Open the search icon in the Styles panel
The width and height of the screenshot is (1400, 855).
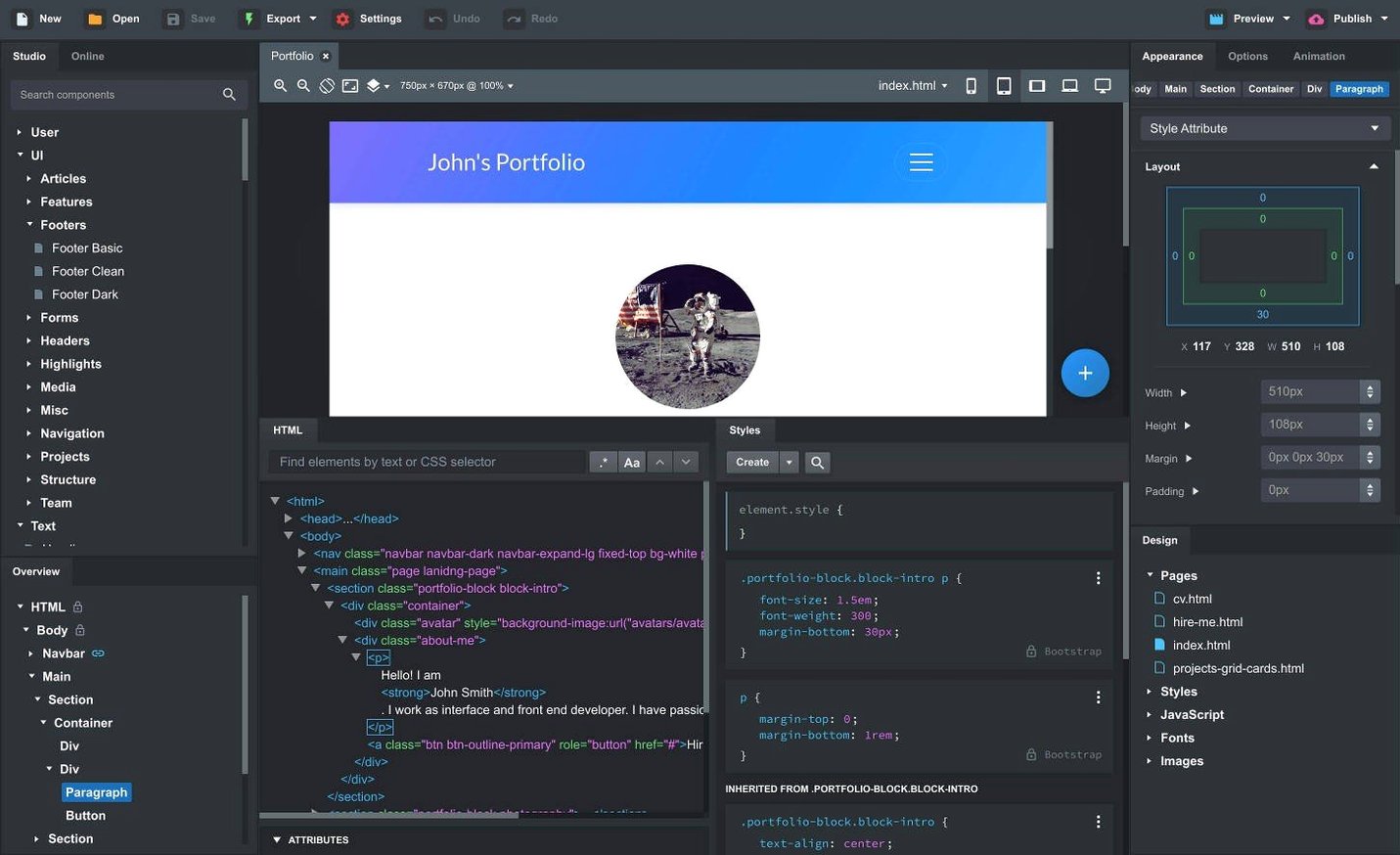[x=817, y=462]
